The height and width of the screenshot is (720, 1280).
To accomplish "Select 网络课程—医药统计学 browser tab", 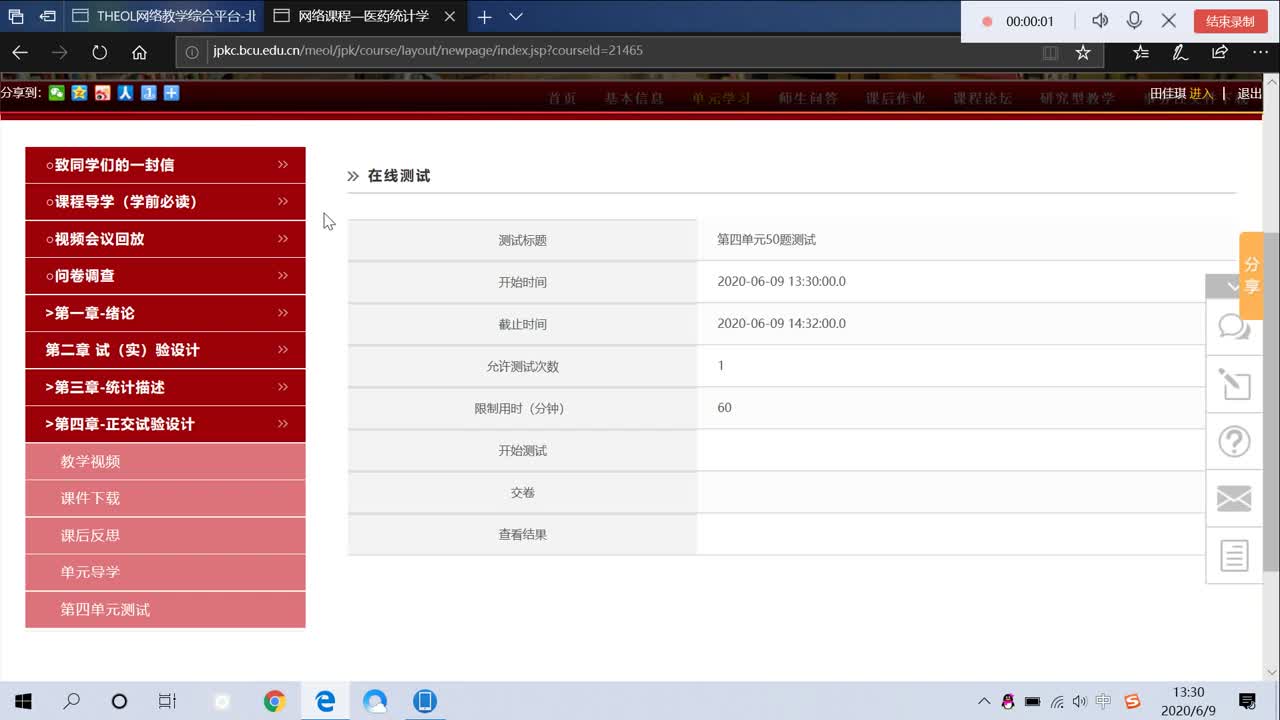I will 364,17.
